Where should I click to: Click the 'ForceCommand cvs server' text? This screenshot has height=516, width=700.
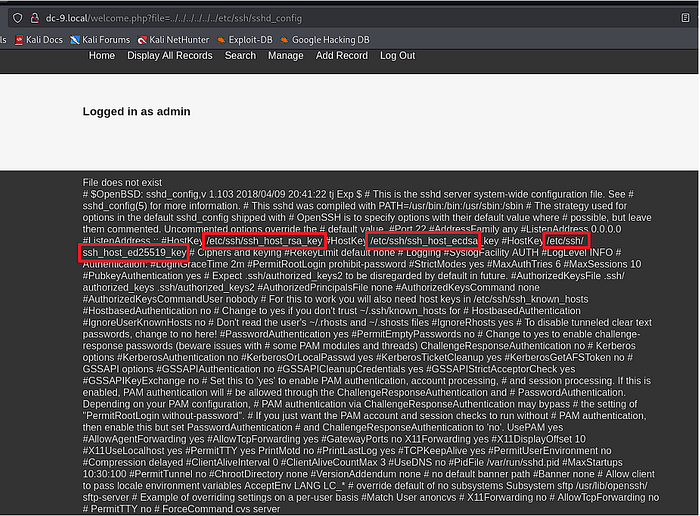click(221, 509)
